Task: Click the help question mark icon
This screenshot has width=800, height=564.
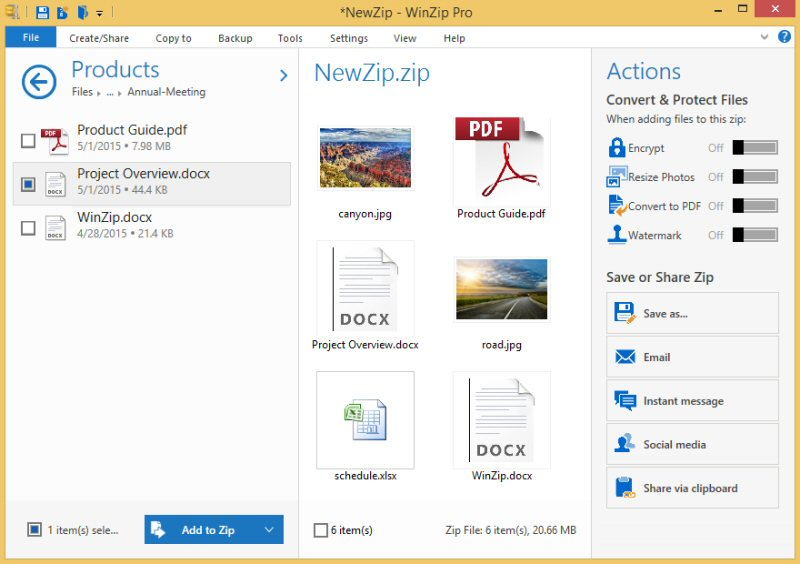Action: pyautogui.click(x=785, y=37)
